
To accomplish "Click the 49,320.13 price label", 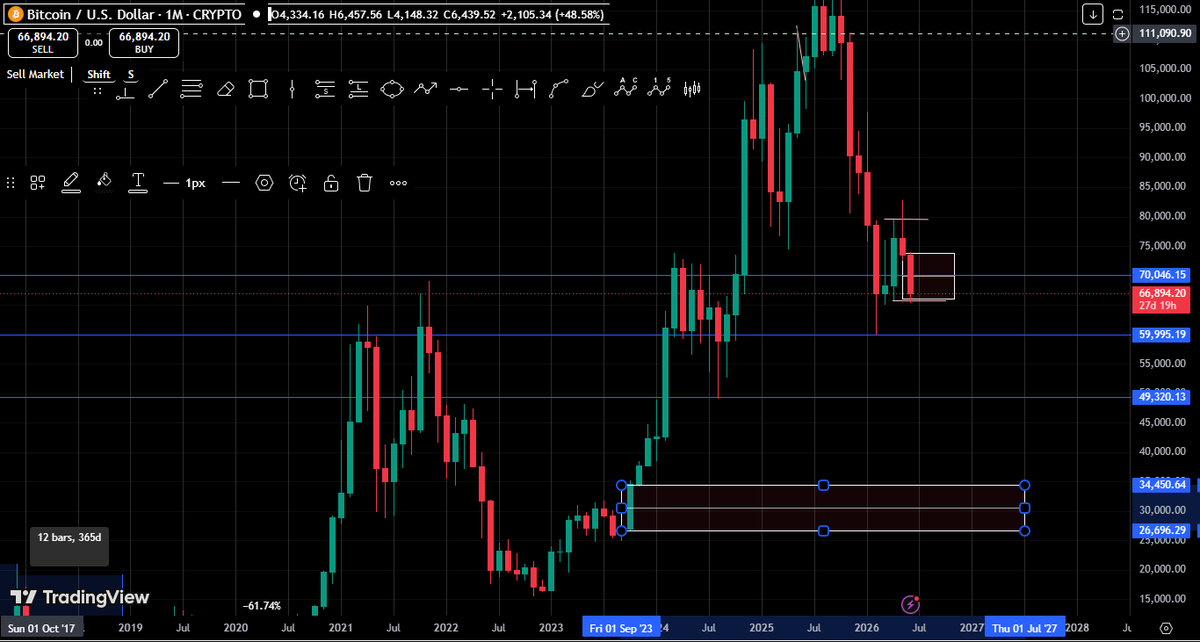I will pos(1162,397).
